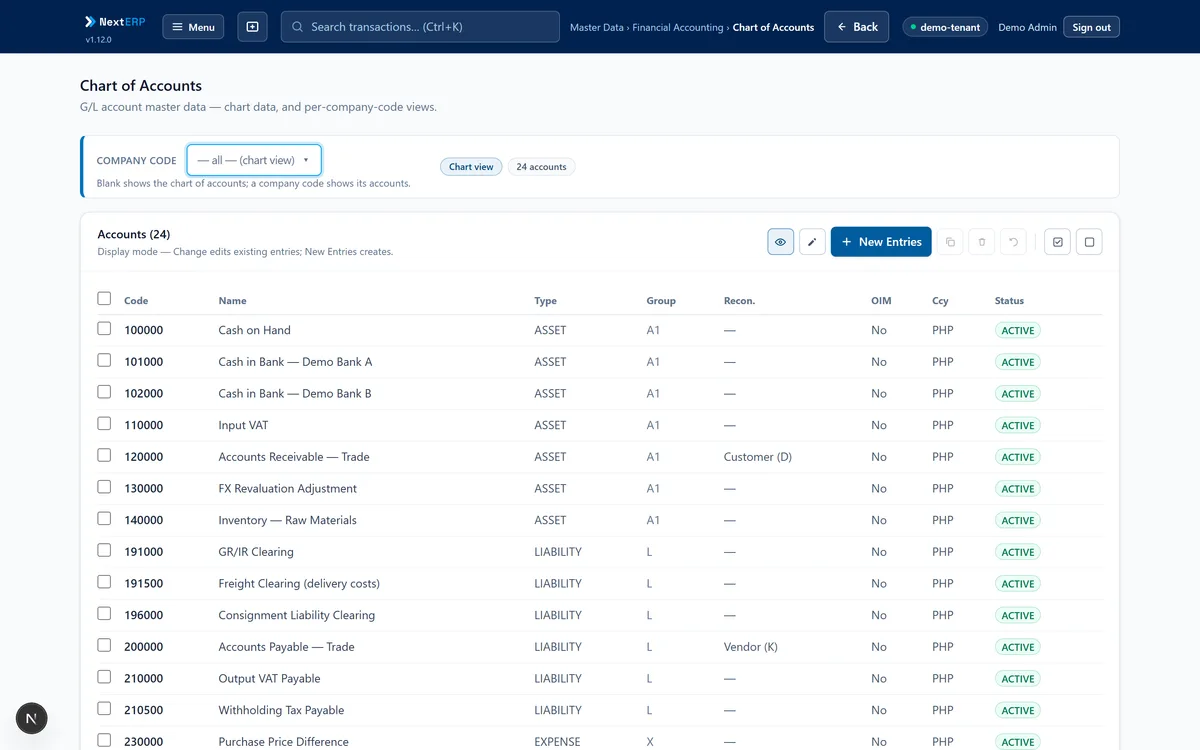Click the Customer (D) recon cell
1200x750 pixels.
tap(758, 457)
